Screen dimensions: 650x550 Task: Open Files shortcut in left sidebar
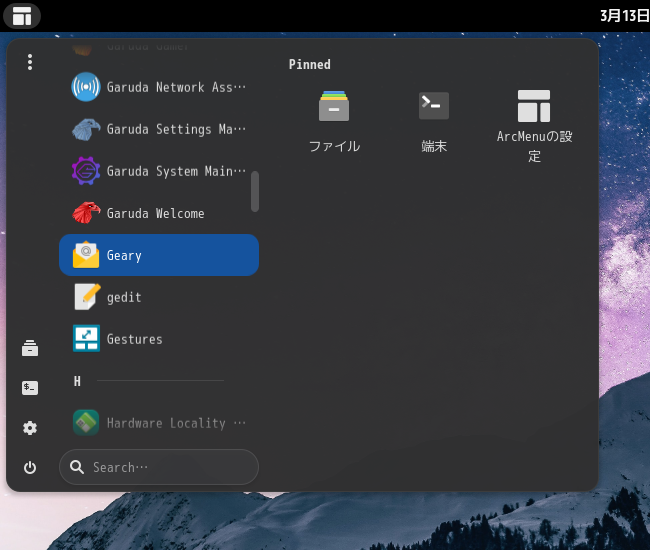[30, 348]
